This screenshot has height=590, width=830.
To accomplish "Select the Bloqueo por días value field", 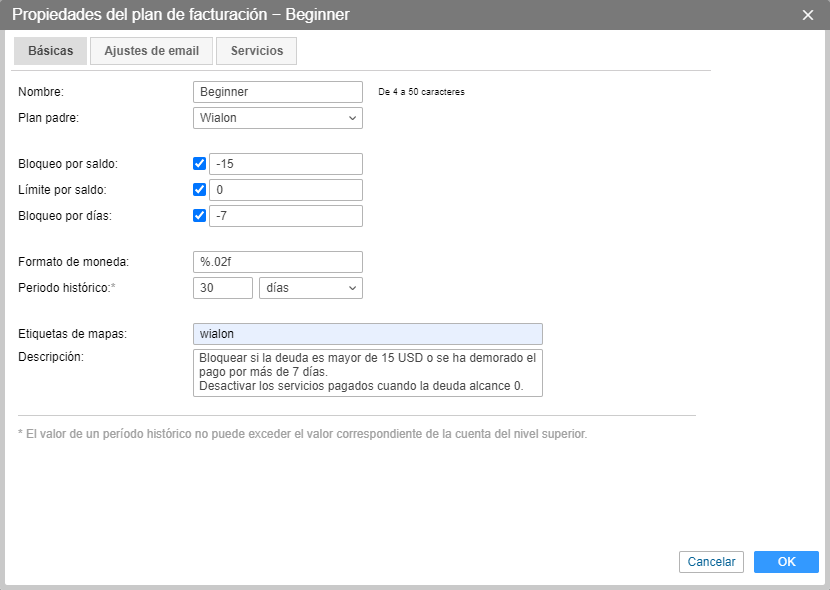I will pyautogui.click(x=285, y=216).
